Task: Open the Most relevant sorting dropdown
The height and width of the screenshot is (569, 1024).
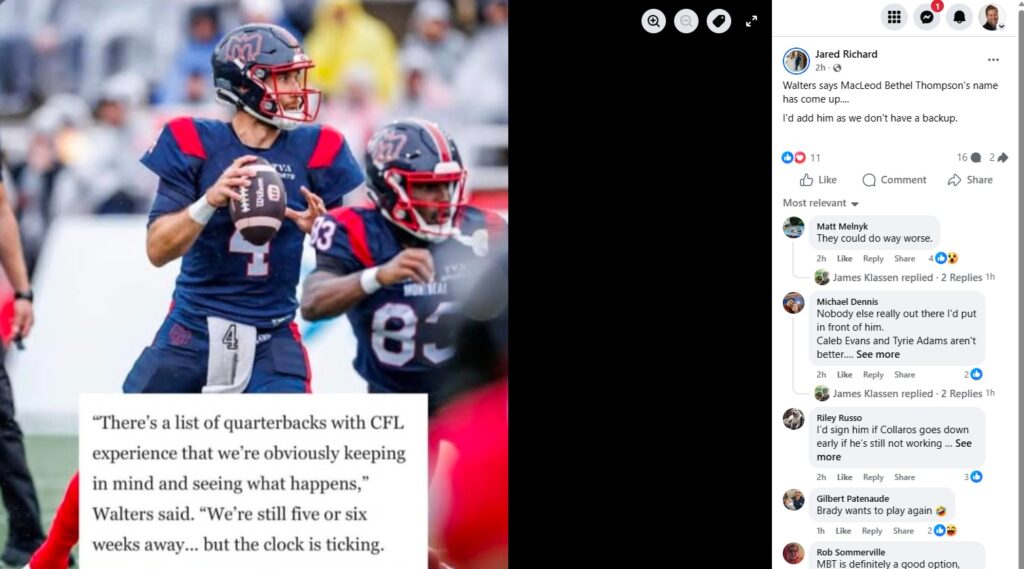Action: coord(820,203)
